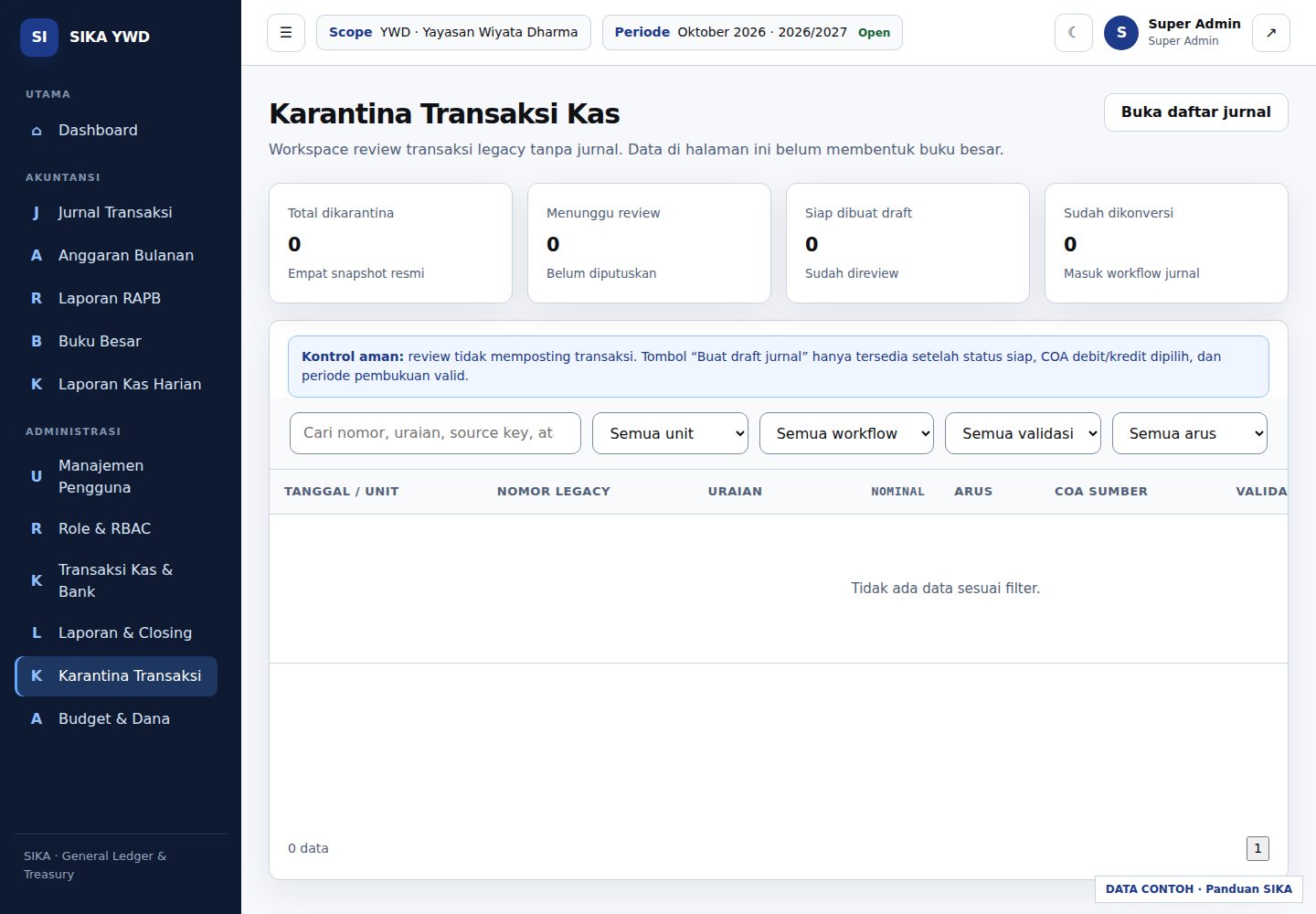
Task: Click the NOMINAL column header
Action: coord(897,492)
